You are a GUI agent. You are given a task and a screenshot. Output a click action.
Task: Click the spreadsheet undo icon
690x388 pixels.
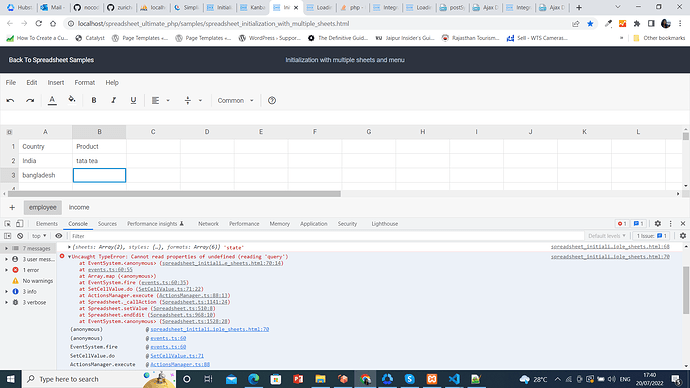click(x=10, y=101)
